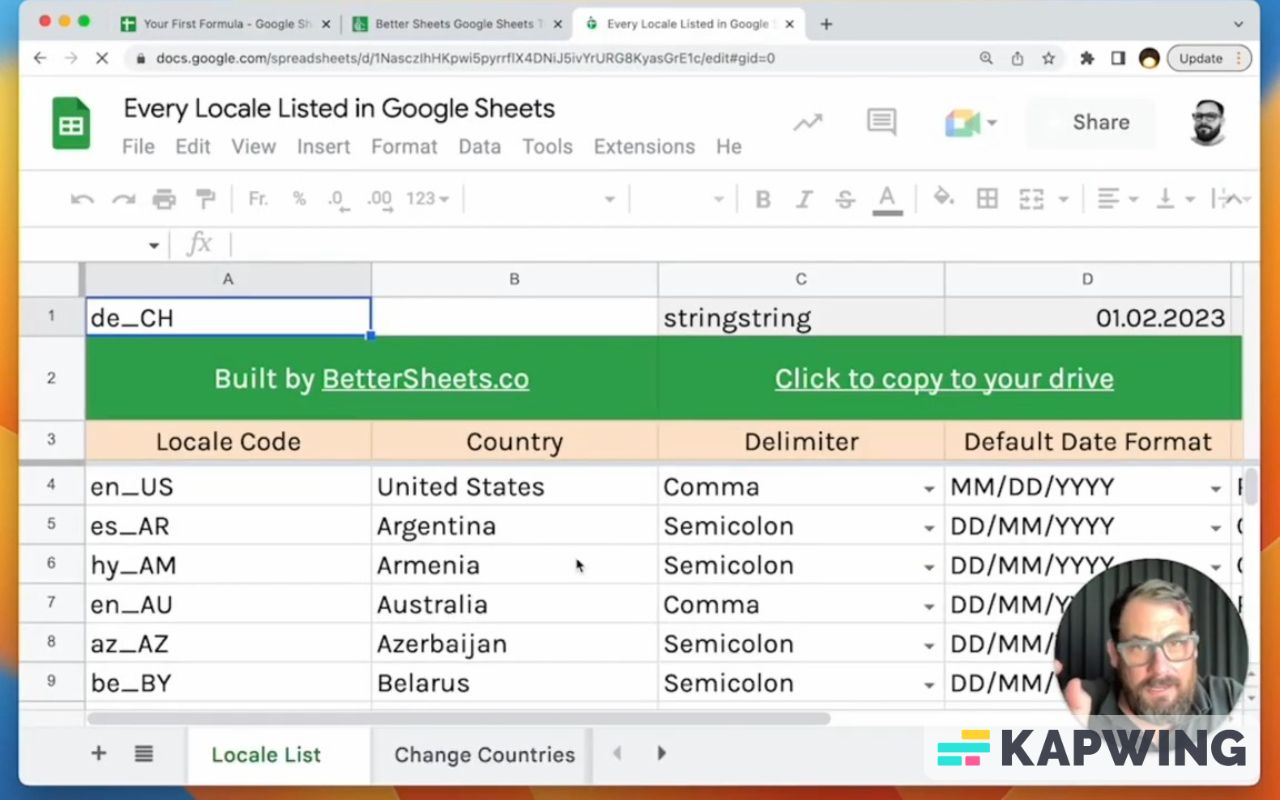Open the View menu
Viewport: 1280px width, 800px height.
(x=253, y=146)
